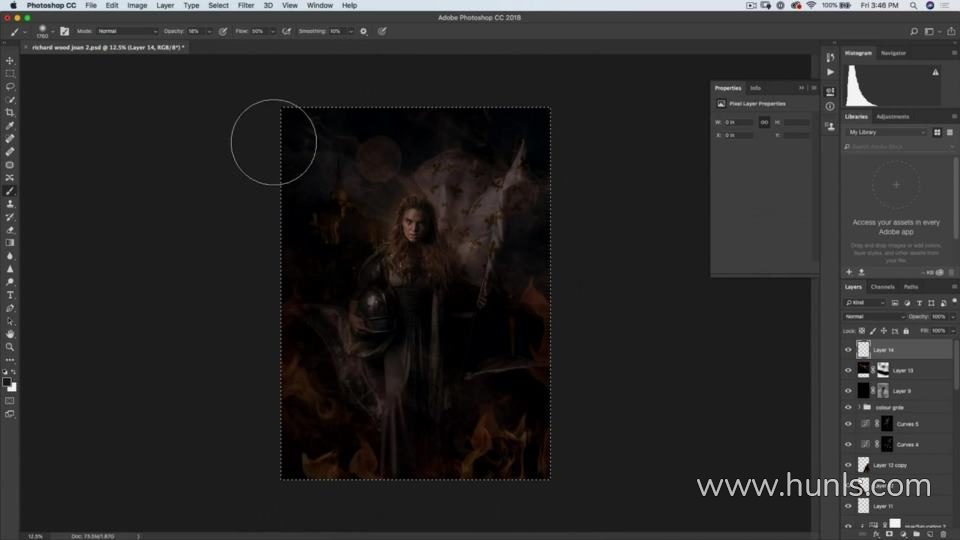This screenshot has height=540, width=960.
Task: Hide Layer 13 visibility eye
Action: click(x=848, y=370)
